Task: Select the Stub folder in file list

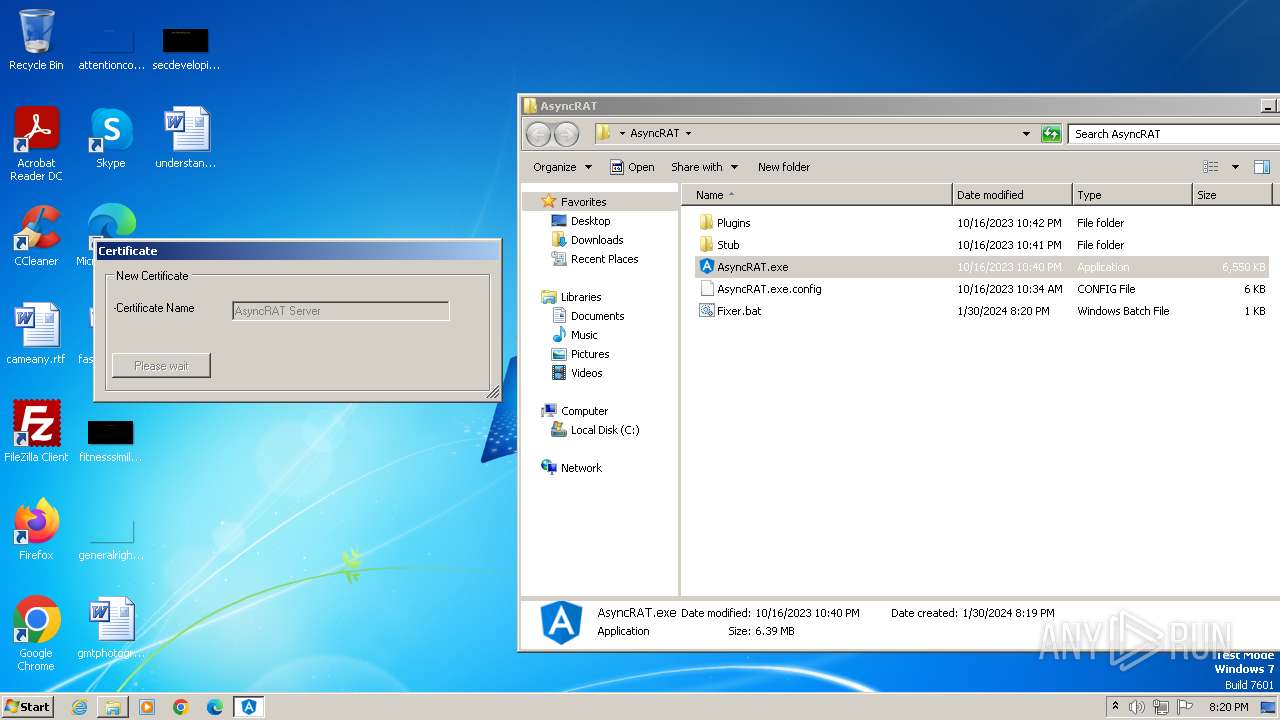Action: point(728,245)
